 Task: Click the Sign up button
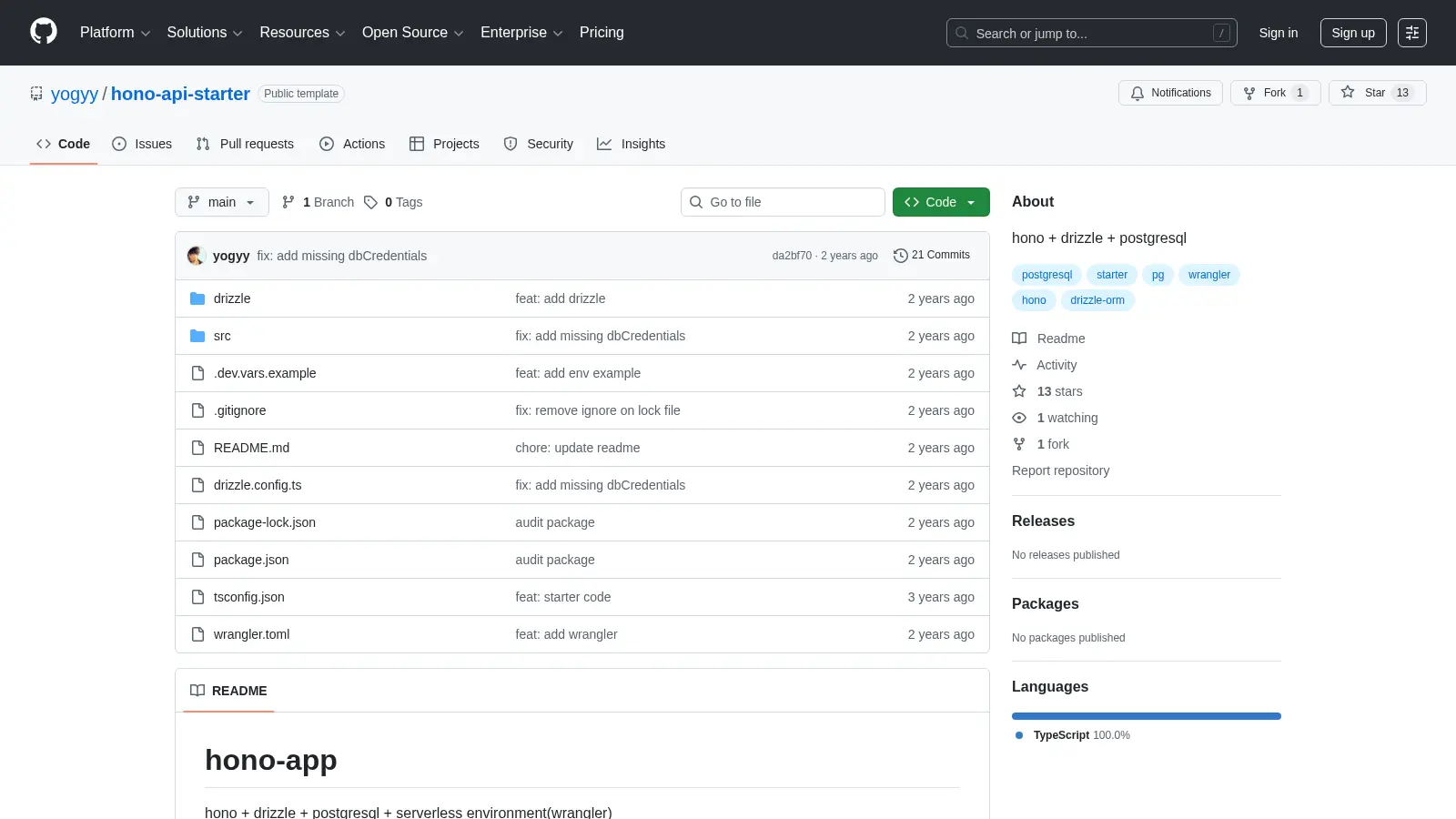(1353, 33)
